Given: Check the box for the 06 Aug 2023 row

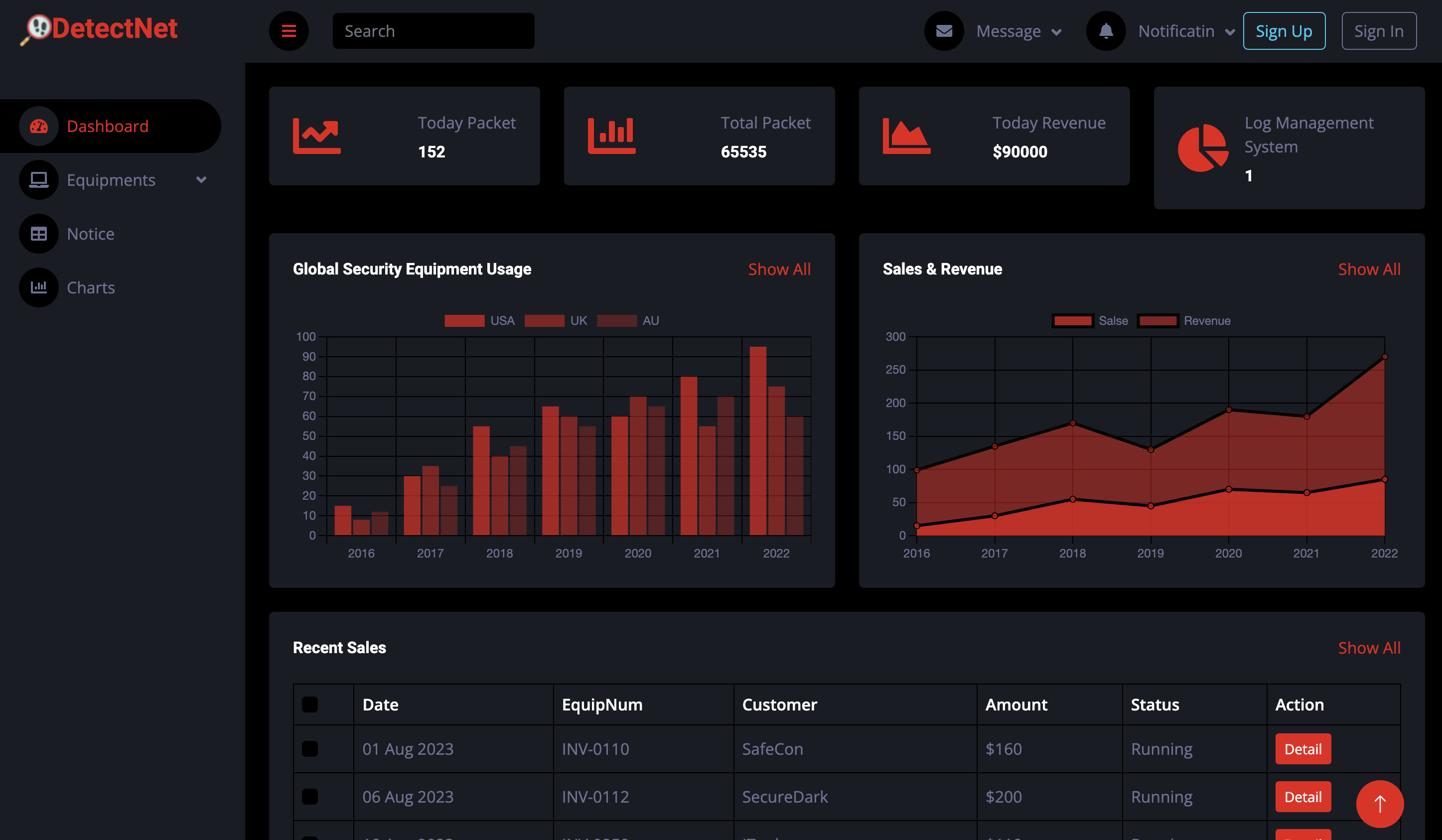Looking at the screenshot, I should pyautogui.click(x=309, y=797).
